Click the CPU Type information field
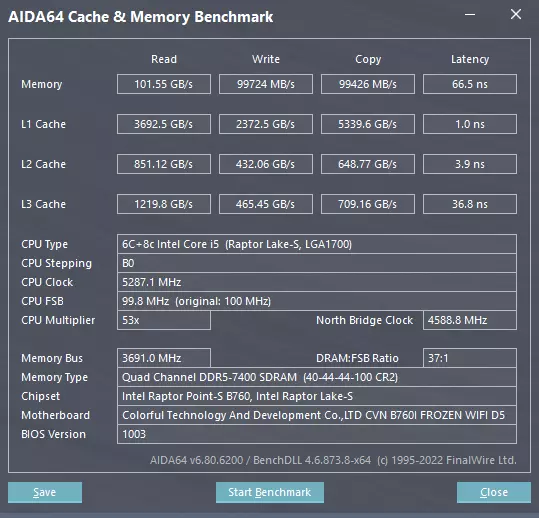The width and height of the screenshot is (539, 518). click(317, 244)
